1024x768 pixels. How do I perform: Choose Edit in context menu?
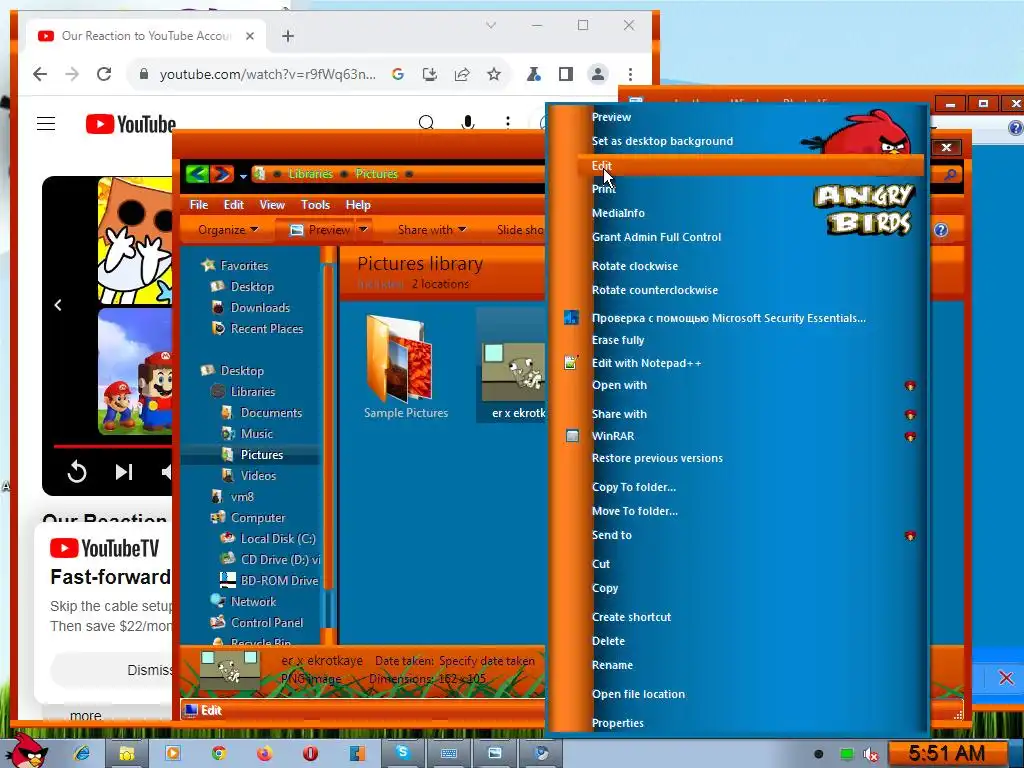750,165
